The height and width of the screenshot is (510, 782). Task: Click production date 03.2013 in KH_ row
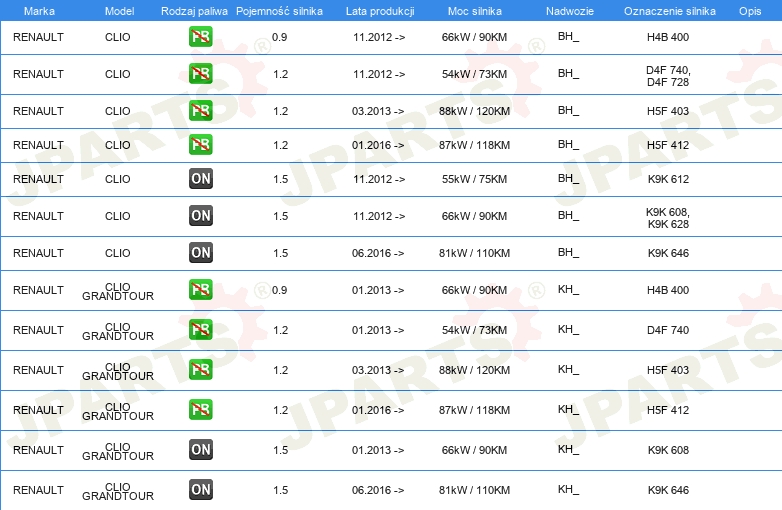[378, 370]
